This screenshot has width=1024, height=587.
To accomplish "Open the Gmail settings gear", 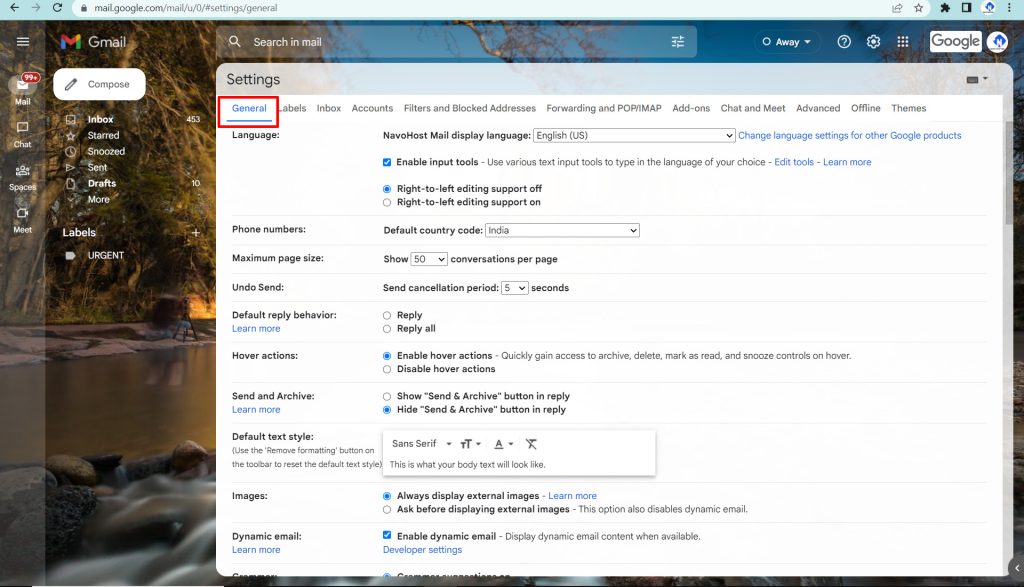I will (872, 41).
